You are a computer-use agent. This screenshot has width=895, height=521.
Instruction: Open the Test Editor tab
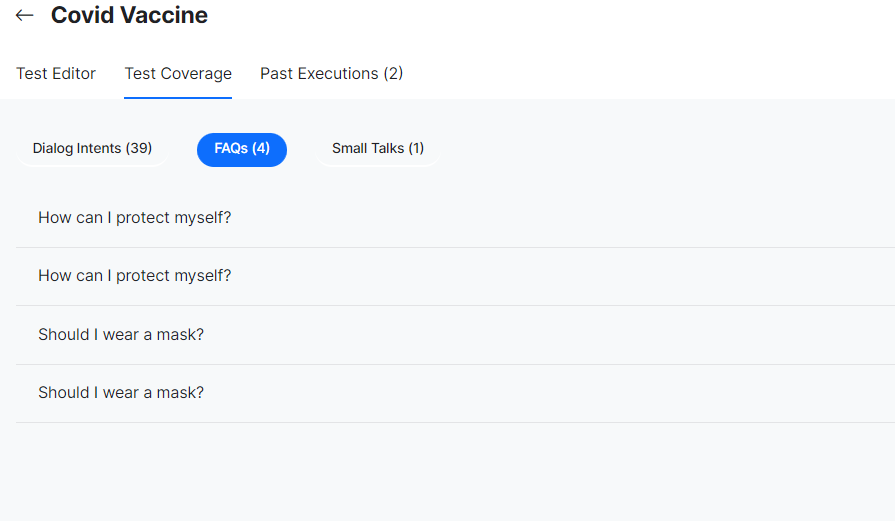56,74
